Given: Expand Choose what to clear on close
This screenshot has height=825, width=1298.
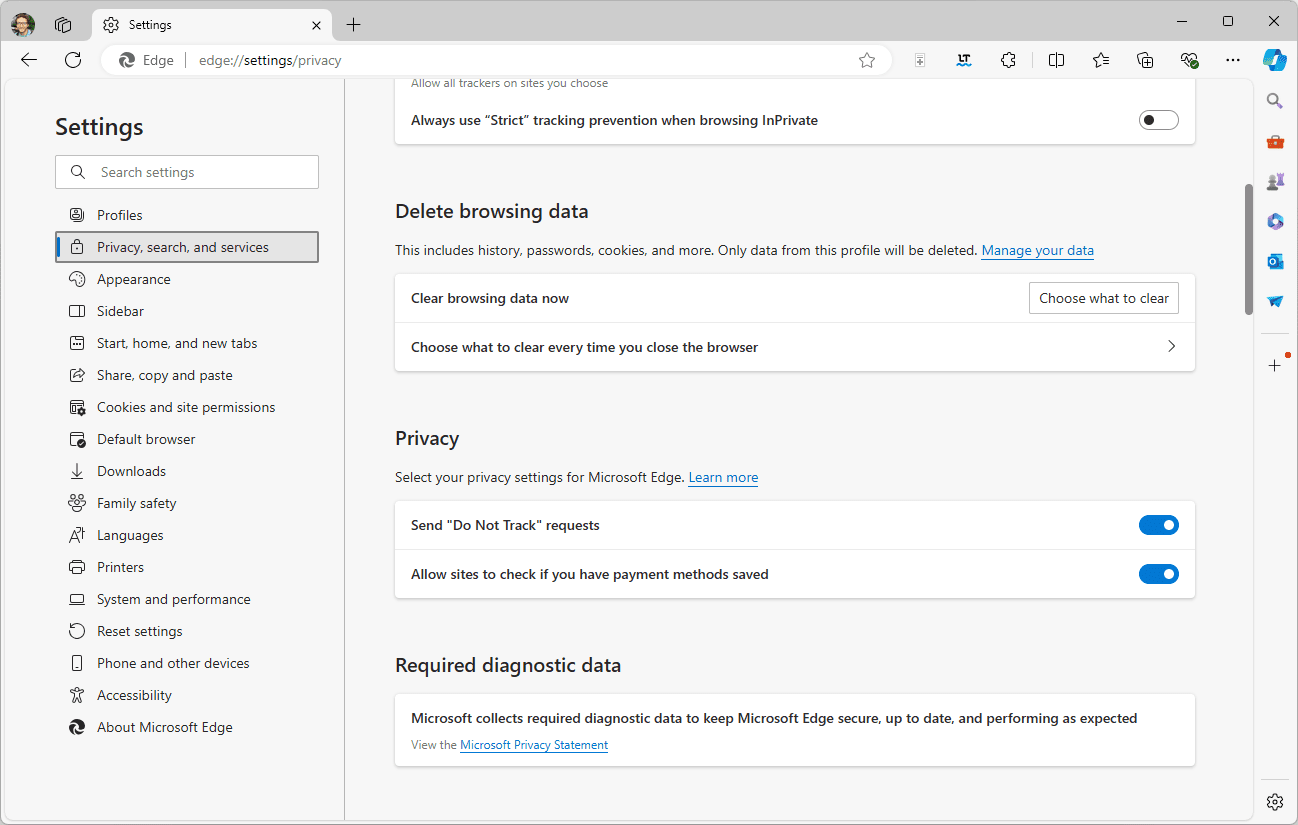Looking at the screenshot, I should (1171, 347).
